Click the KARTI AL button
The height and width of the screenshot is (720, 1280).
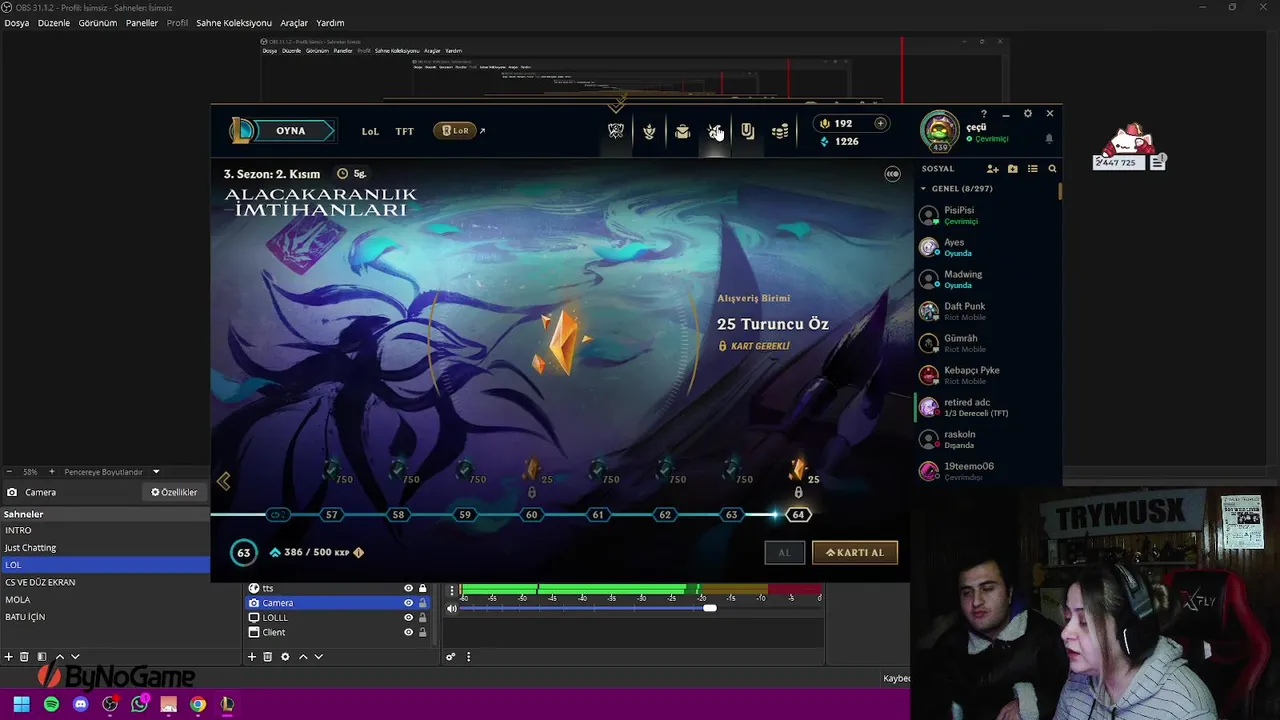[x=855, y=552]
